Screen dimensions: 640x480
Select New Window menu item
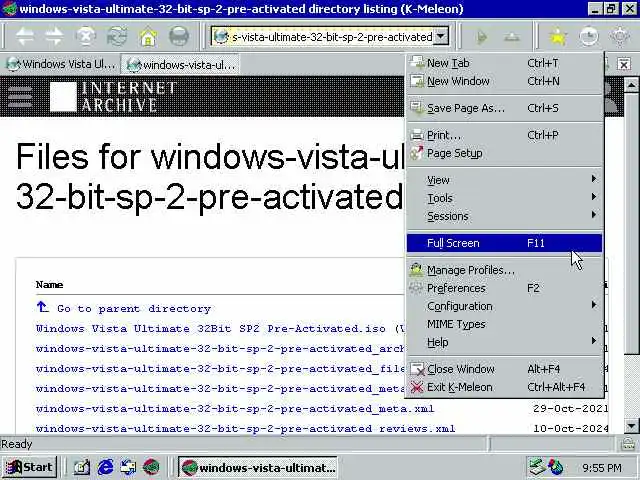click(x=504, y=81)
